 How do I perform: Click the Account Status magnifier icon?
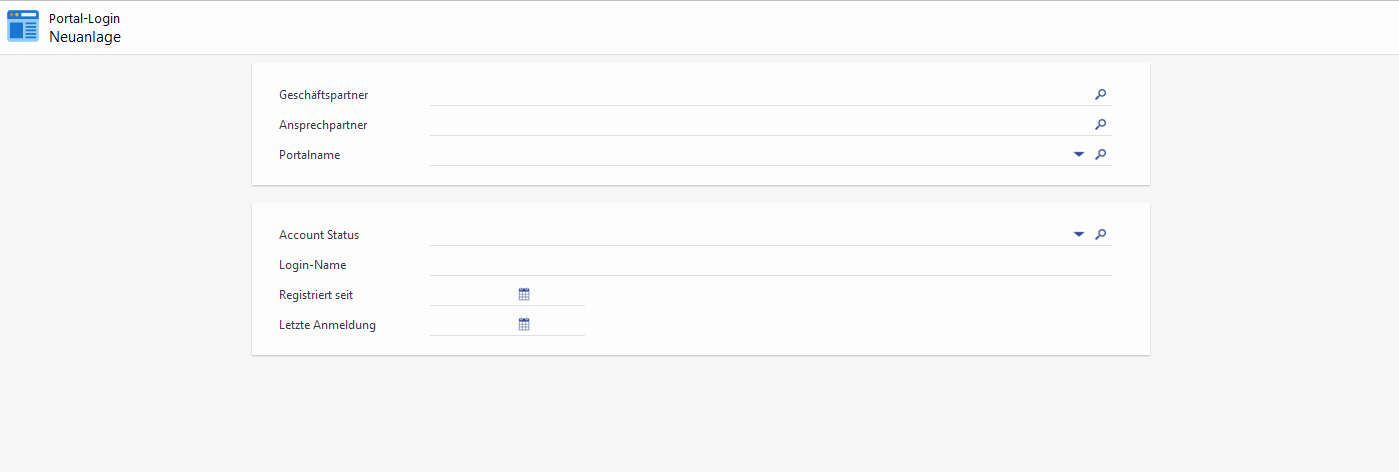pyautogui.click(x=1100, y=235)
